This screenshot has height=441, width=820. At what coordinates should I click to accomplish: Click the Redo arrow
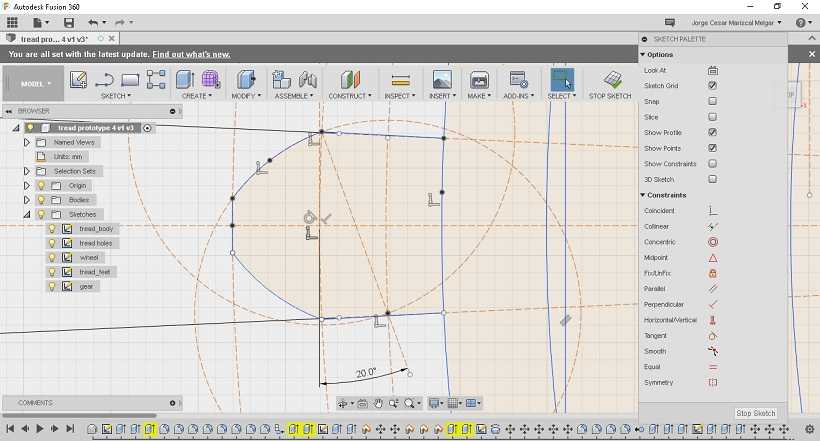click(x=120, y=22)
